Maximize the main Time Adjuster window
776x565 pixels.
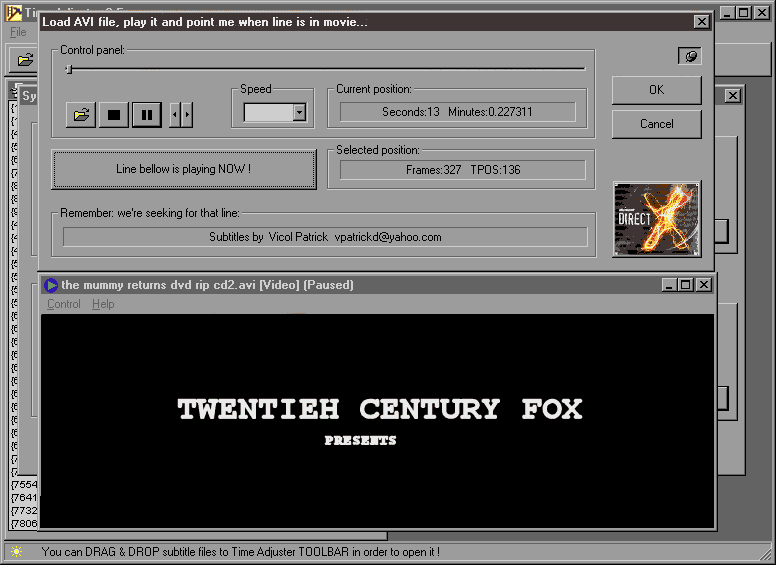point(743,13)
